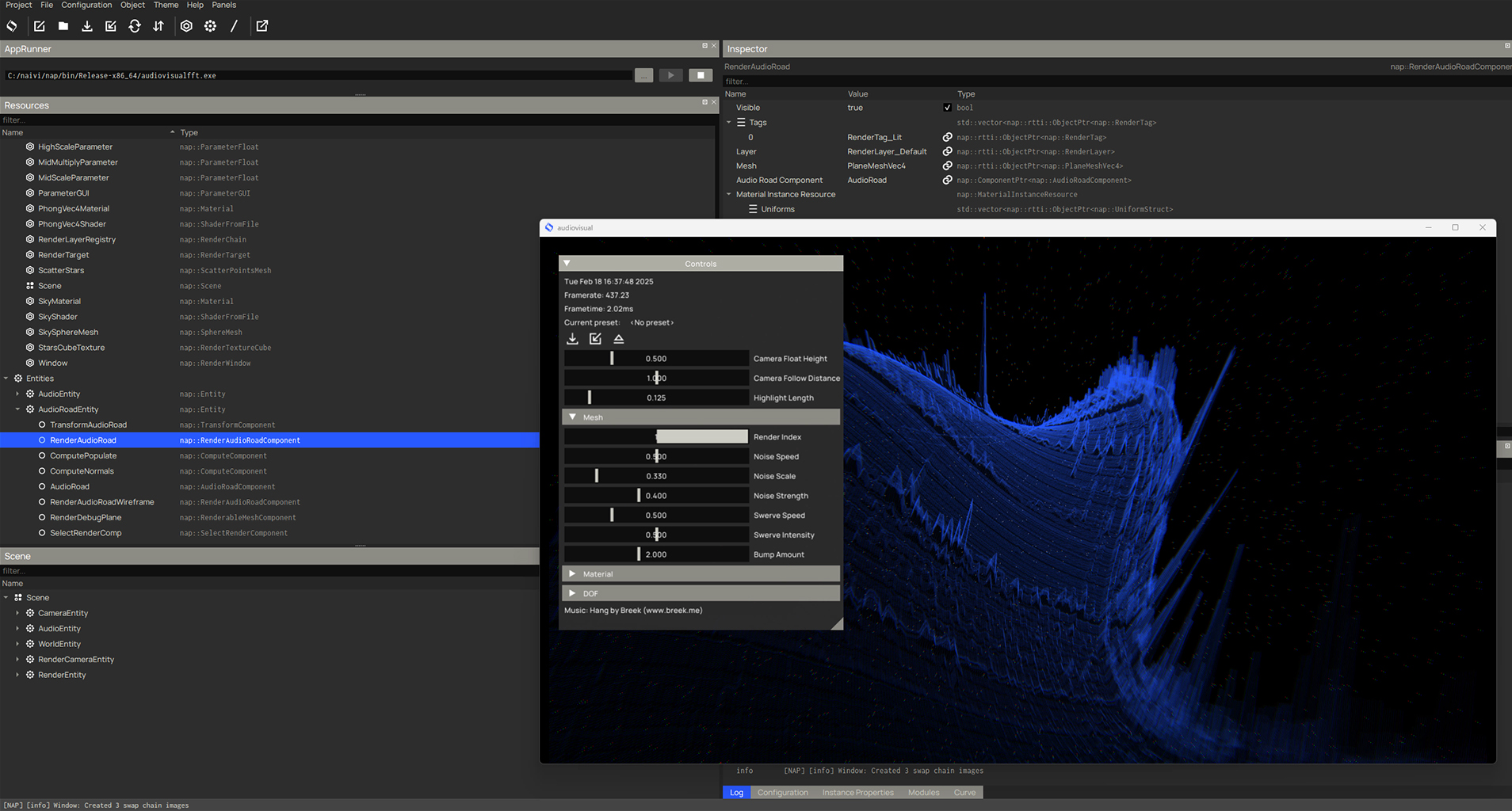Screen dimensions: 1512x811
Task: Toggle the Visible checkbox in Inspector
Action: pos(947,108)
